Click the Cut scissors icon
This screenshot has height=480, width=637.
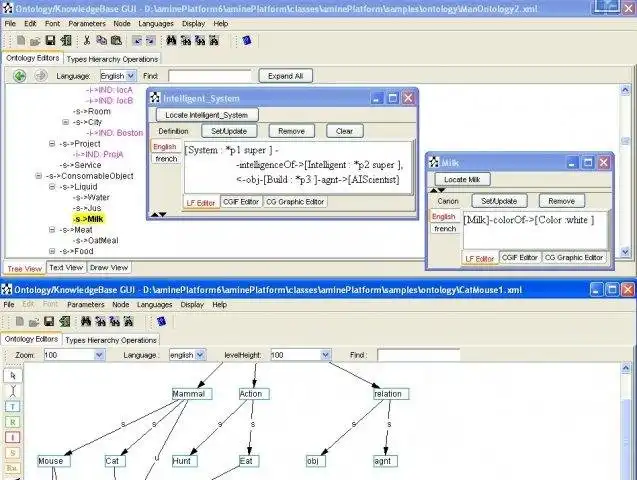(87, 40)
